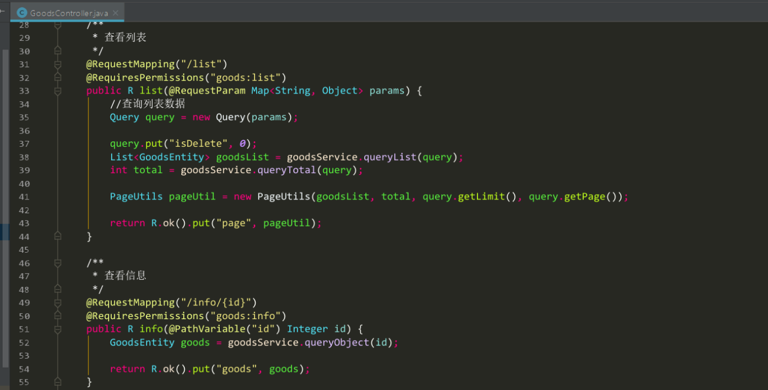The width and height of the screenshot is (768, 390).
Task: Click the Object type parameter
Action: pos(339,91)
